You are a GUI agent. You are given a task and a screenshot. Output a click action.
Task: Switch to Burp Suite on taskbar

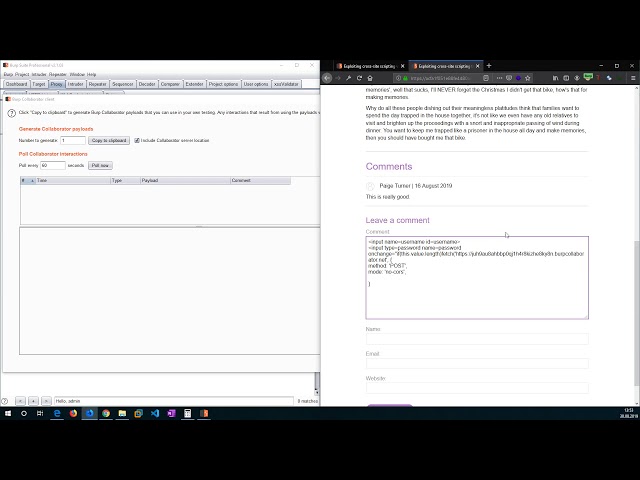[x=204, y=413]
